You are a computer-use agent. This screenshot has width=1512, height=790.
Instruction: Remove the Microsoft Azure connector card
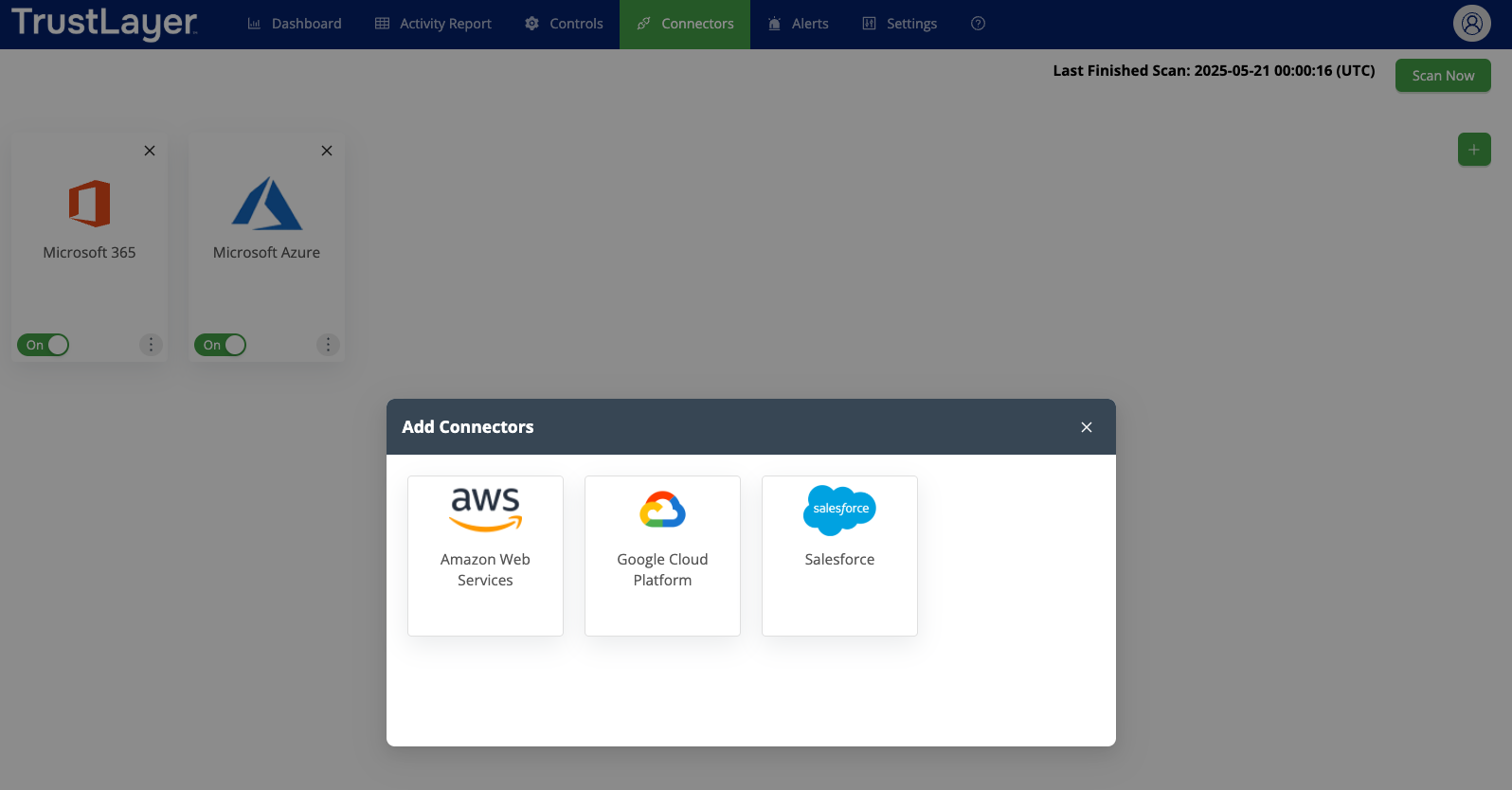(327, 151)
